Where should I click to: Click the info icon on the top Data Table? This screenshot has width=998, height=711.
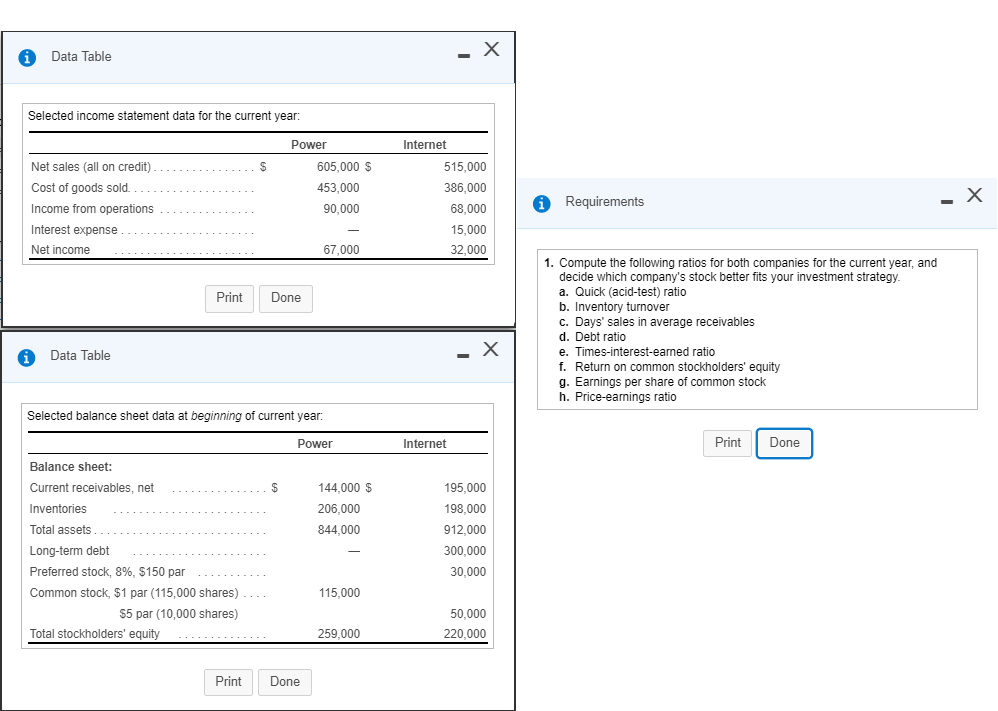[26, 57]
